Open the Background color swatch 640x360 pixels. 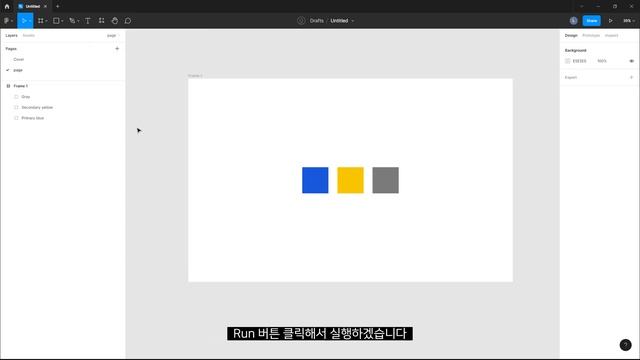pos(567,61)
